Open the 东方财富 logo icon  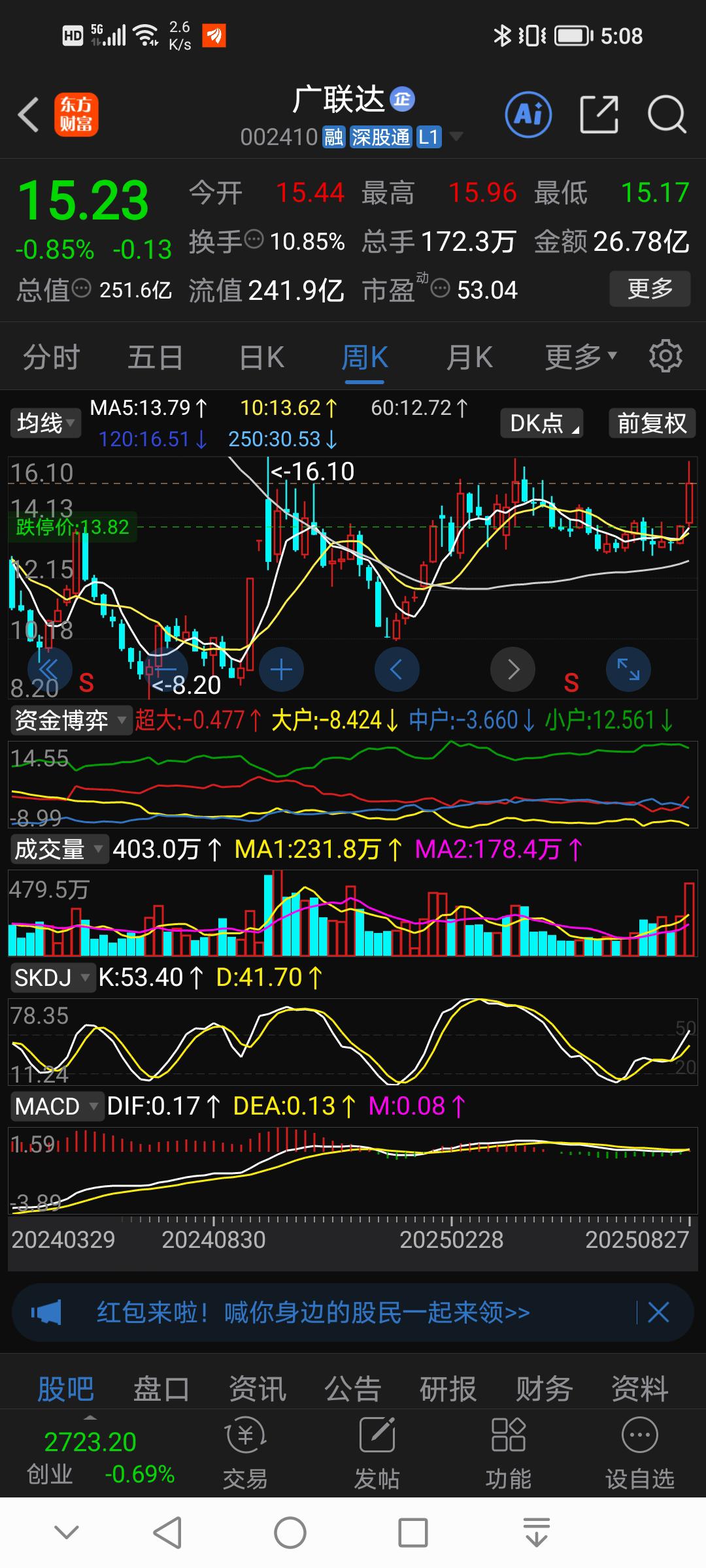click(x=76, y=114)
